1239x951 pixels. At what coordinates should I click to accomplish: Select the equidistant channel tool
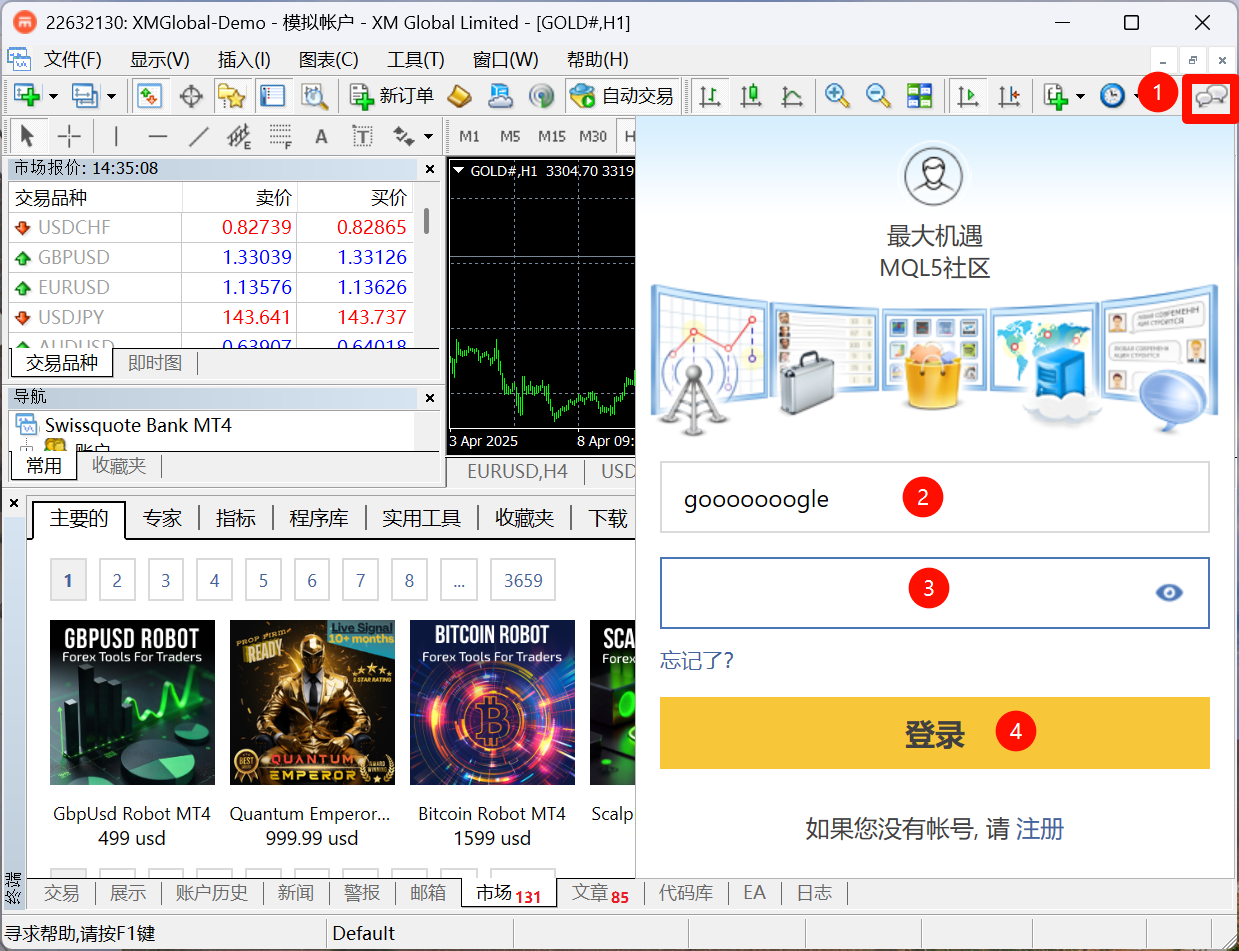pyautogui.click(x=239, y=135)
